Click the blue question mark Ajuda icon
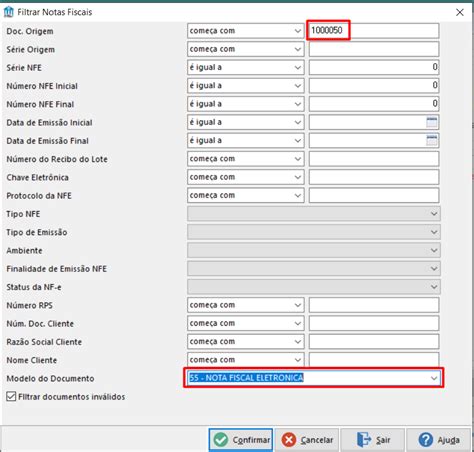Viewport: 474px width, 452px height. [426, 440]
